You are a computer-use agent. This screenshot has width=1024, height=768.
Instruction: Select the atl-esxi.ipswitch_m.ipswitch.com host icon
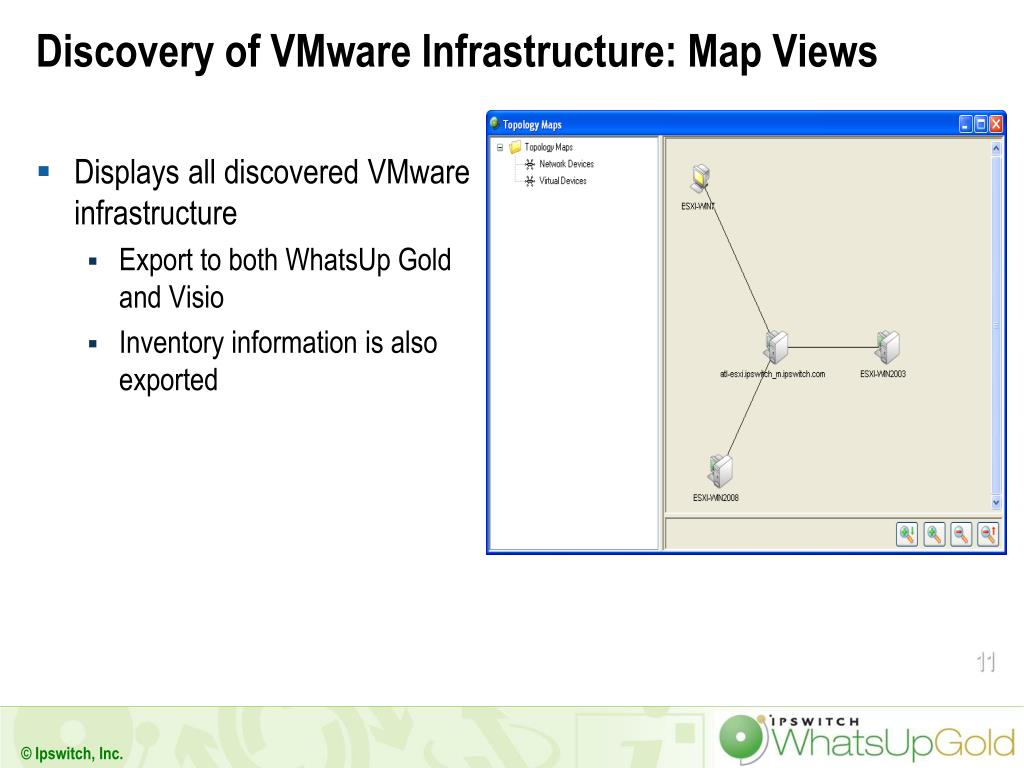click(x=776, y=347)
